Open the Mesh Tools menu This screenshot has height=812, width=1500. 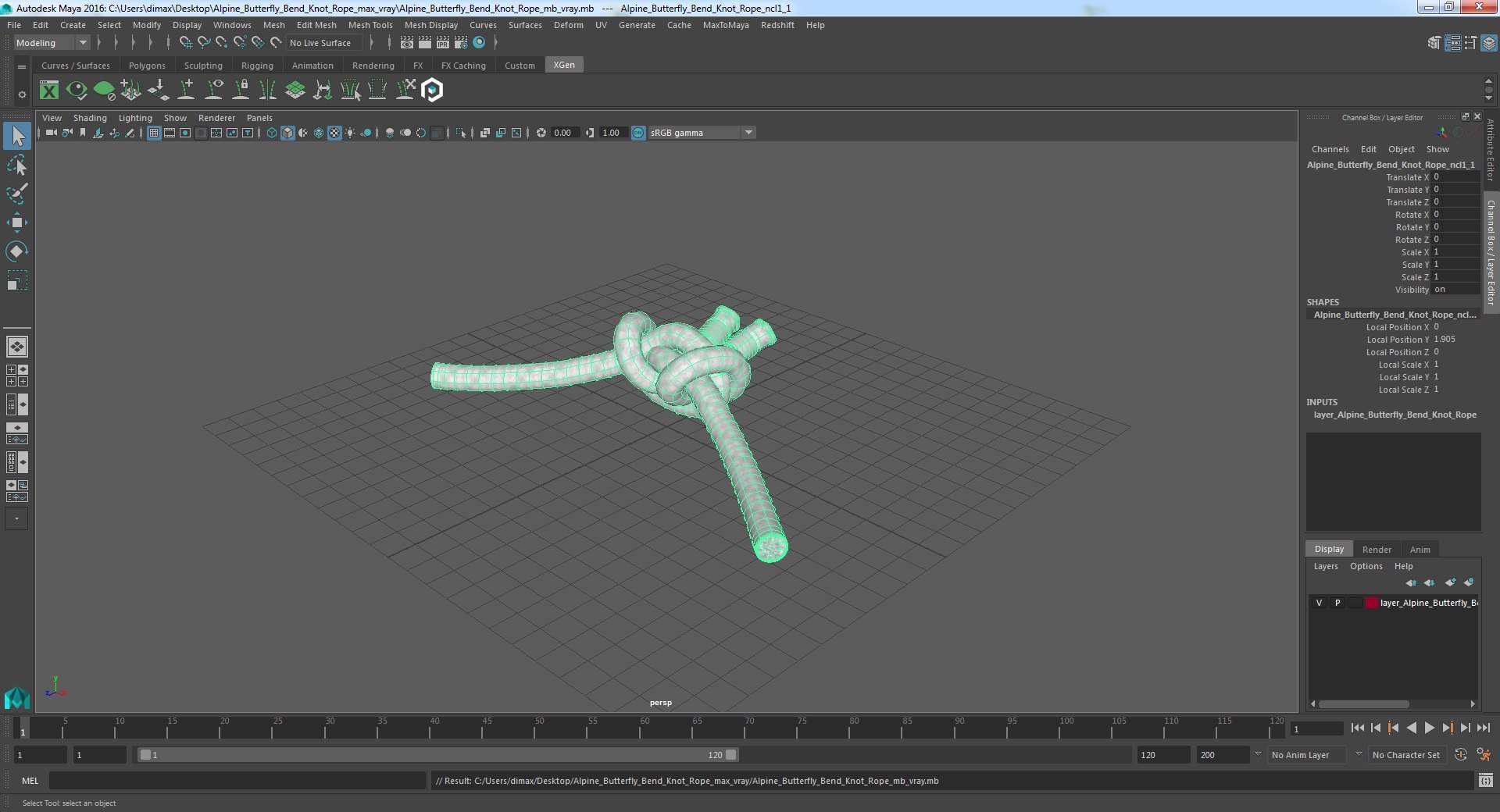[370, 25]
